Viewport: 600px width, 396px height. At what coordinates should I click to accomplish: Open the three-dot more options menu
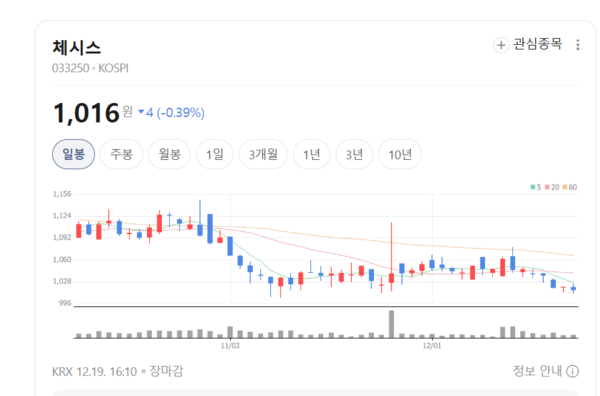(x=578, y=45)
